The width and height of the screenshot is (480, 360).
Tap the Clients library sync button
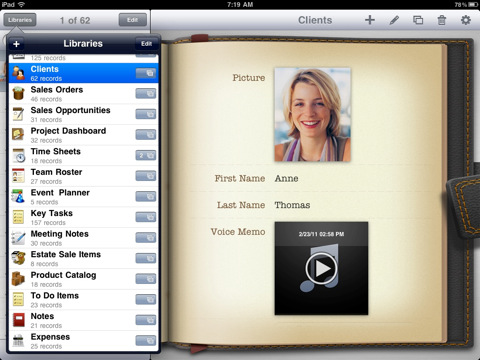pyautogui.click(x=146, y=73)
